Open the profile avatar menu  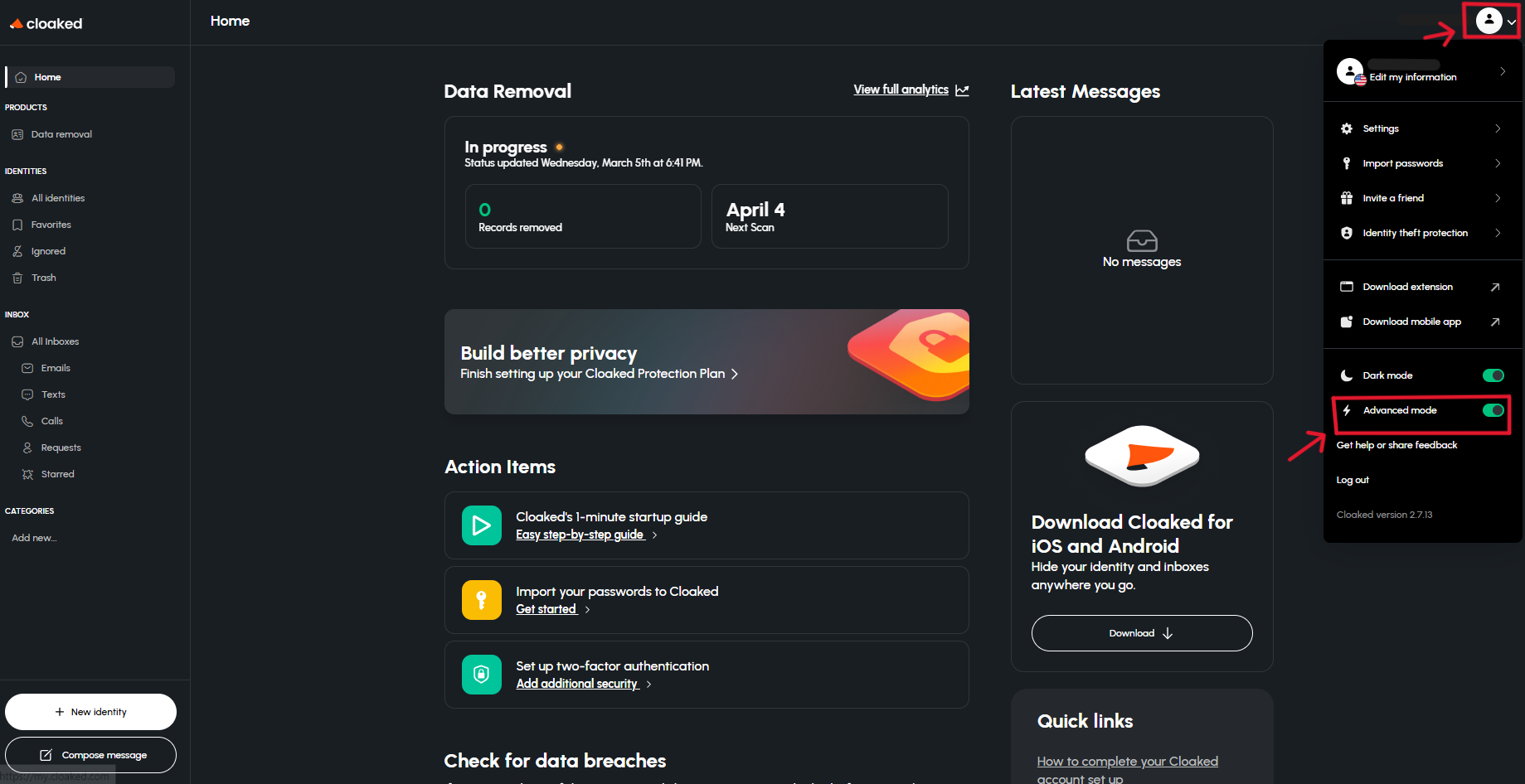coord(1489,21)
